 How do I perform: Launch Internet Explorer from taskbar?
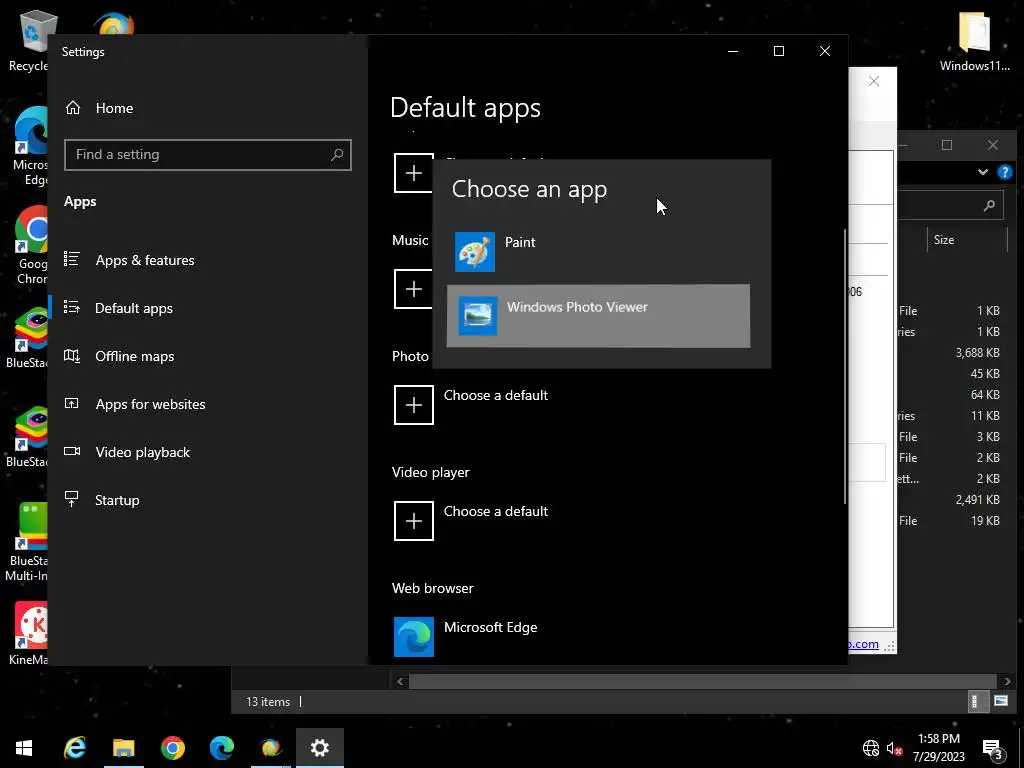coord(74,748)
